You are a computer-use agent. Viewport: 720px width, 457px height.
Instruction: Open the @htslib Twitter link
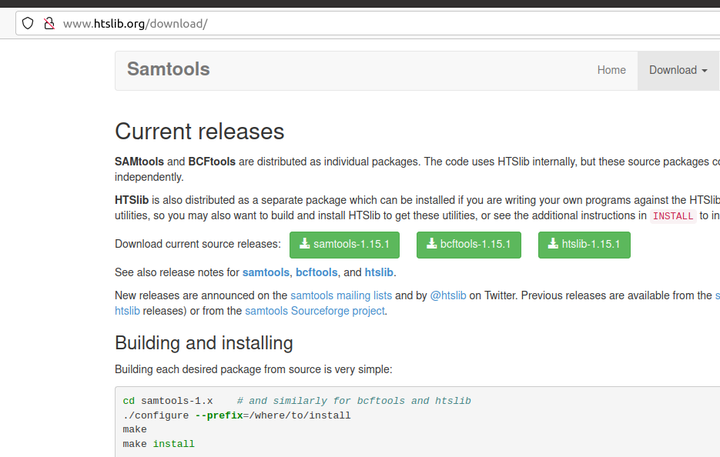pos(449,296)
